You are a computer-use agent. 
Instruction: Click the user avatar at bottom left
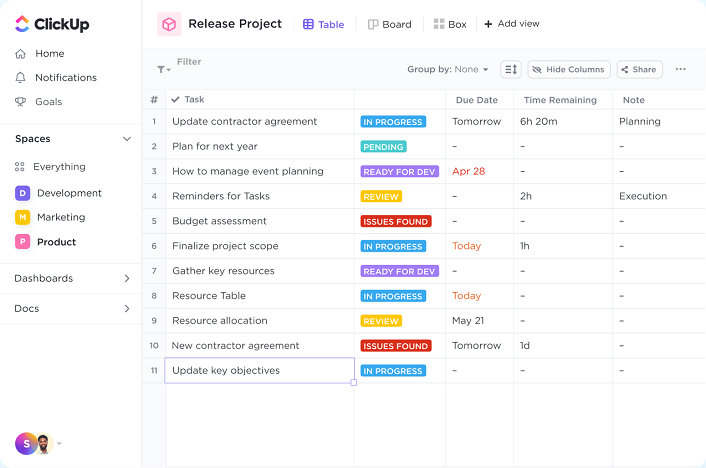pyautogui.click(x=26, y=443)
